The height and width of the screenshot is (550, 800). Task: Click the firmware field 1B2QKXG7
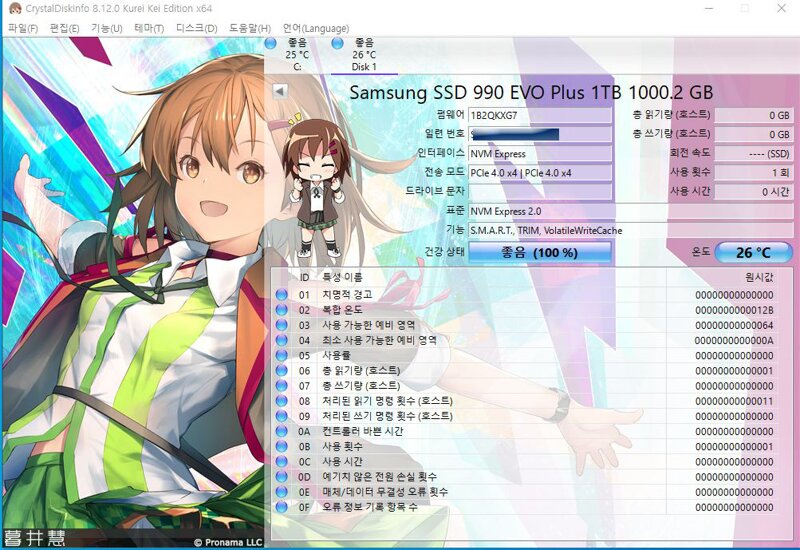(x=540, y=115)
